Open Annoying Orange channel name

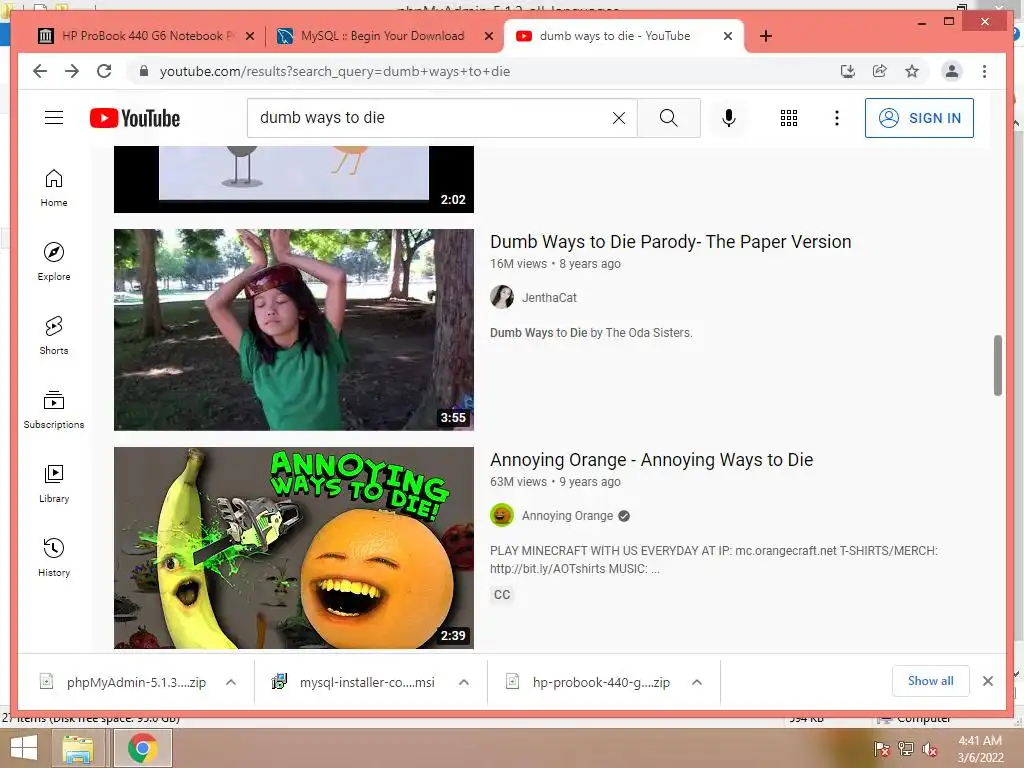pyautogui.click(x=567, y=516)
